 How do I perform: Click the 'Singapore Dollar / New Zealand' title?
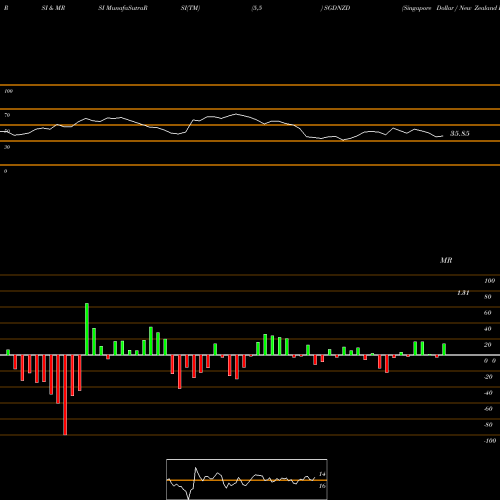coord(450,8)
